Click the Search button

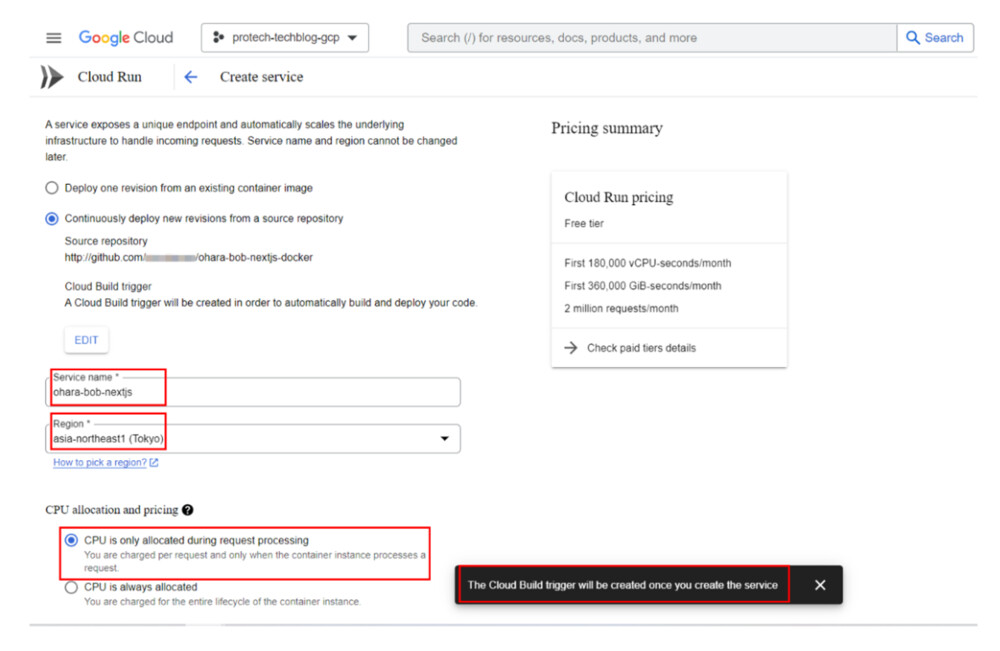pos(935,38)
